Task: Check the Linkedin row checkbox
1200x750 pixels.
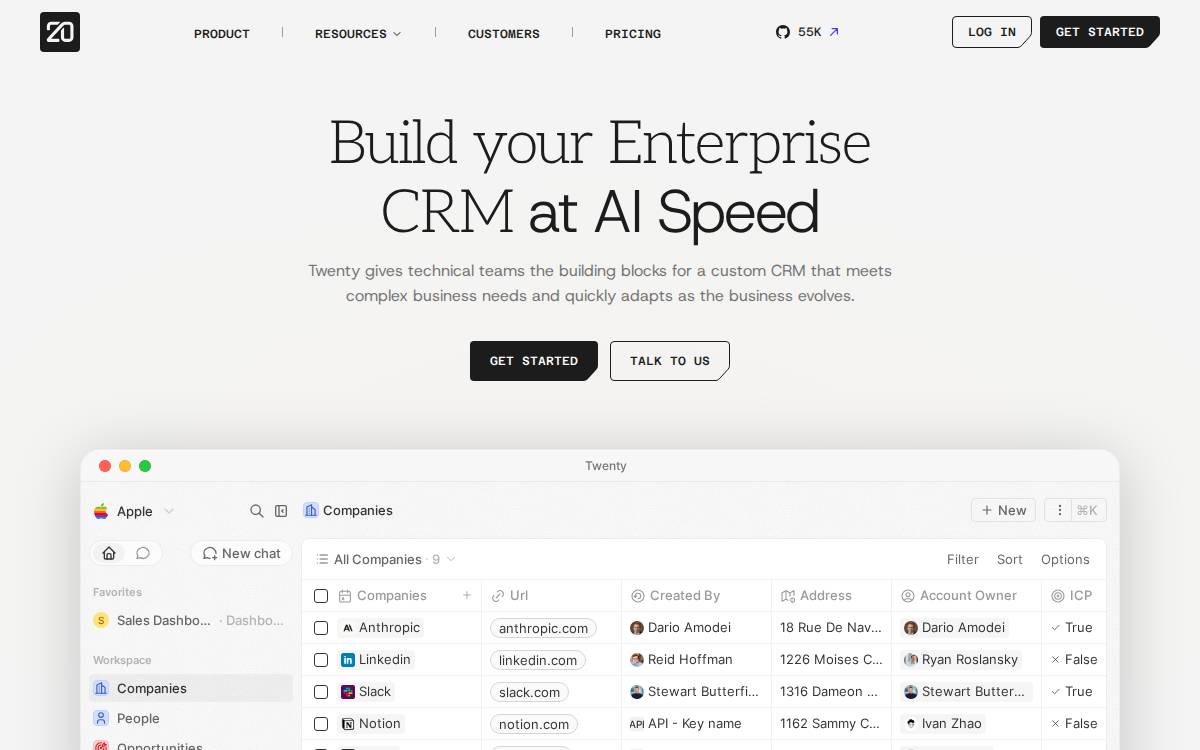Action: point(321,660)
